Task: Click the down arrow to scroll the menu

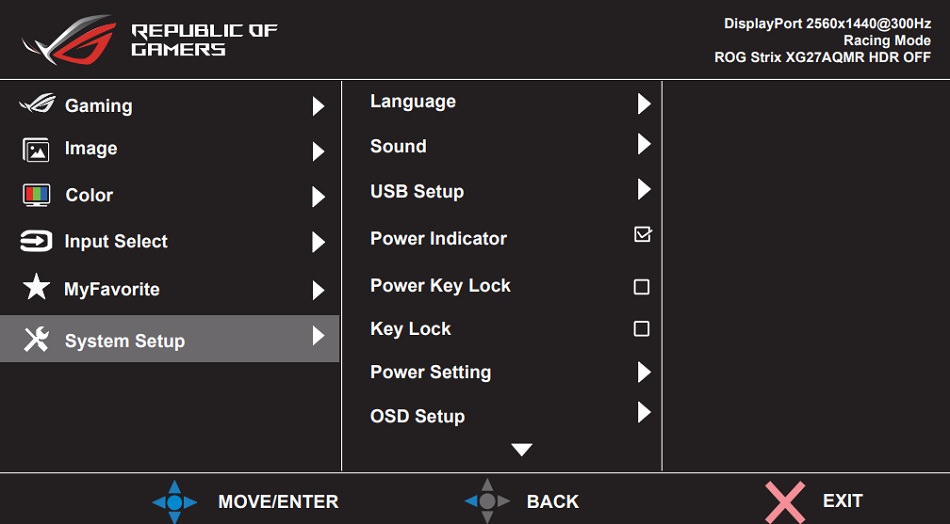Action: click(521, 450)
